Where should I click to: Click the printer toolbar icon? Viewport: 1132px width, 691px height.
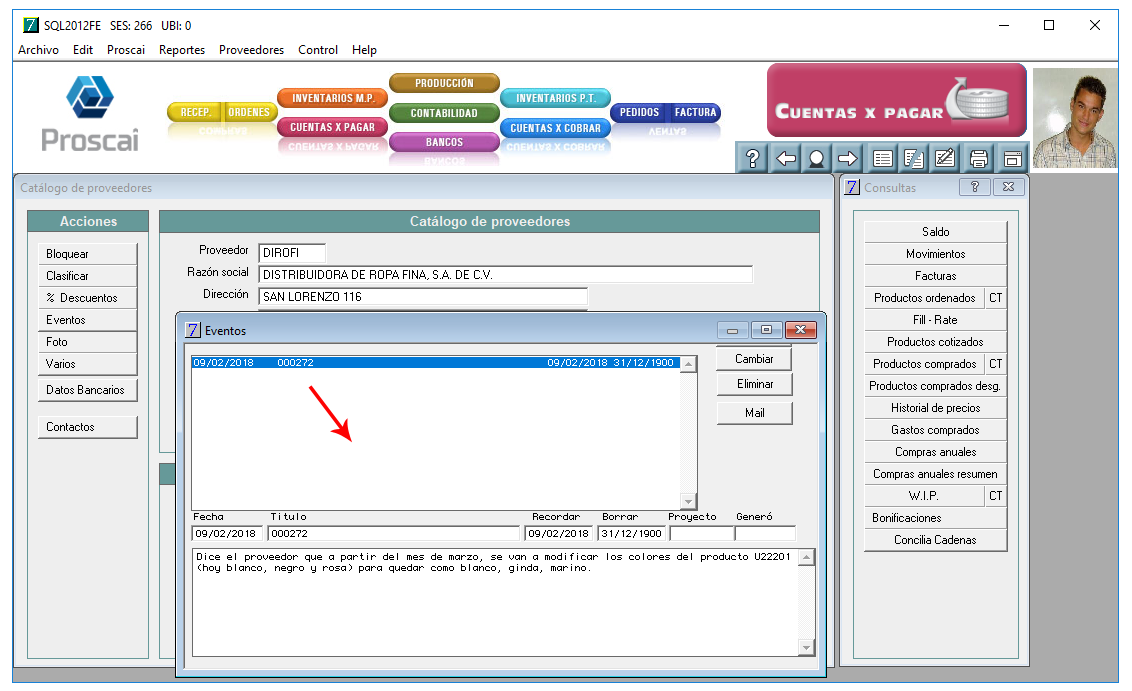point(978,158)
